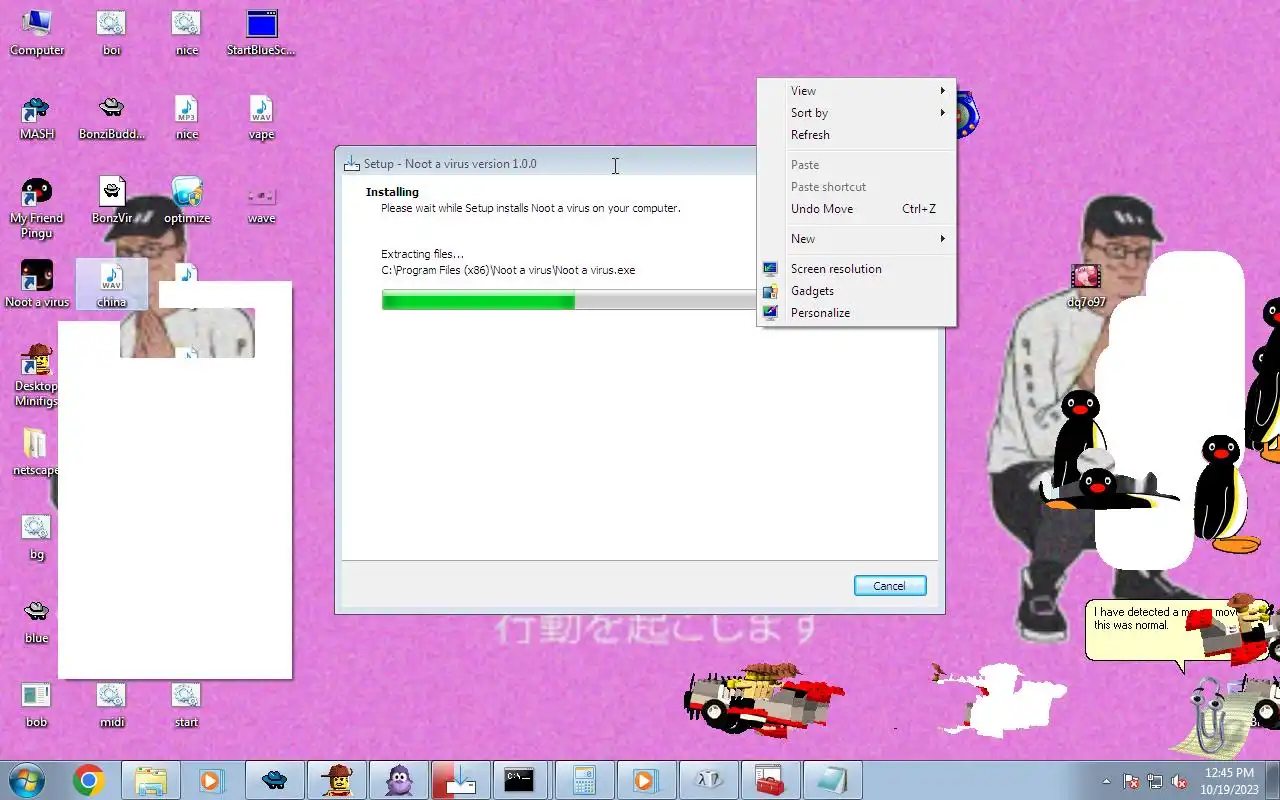Select the StartBlueSc... desktop icon

click(261, 33)
